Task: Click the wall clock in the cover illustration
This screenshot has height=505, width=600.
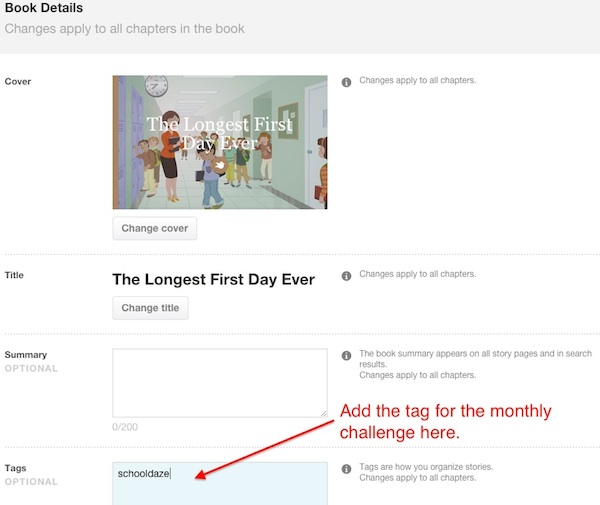Action: coord(156,86)
